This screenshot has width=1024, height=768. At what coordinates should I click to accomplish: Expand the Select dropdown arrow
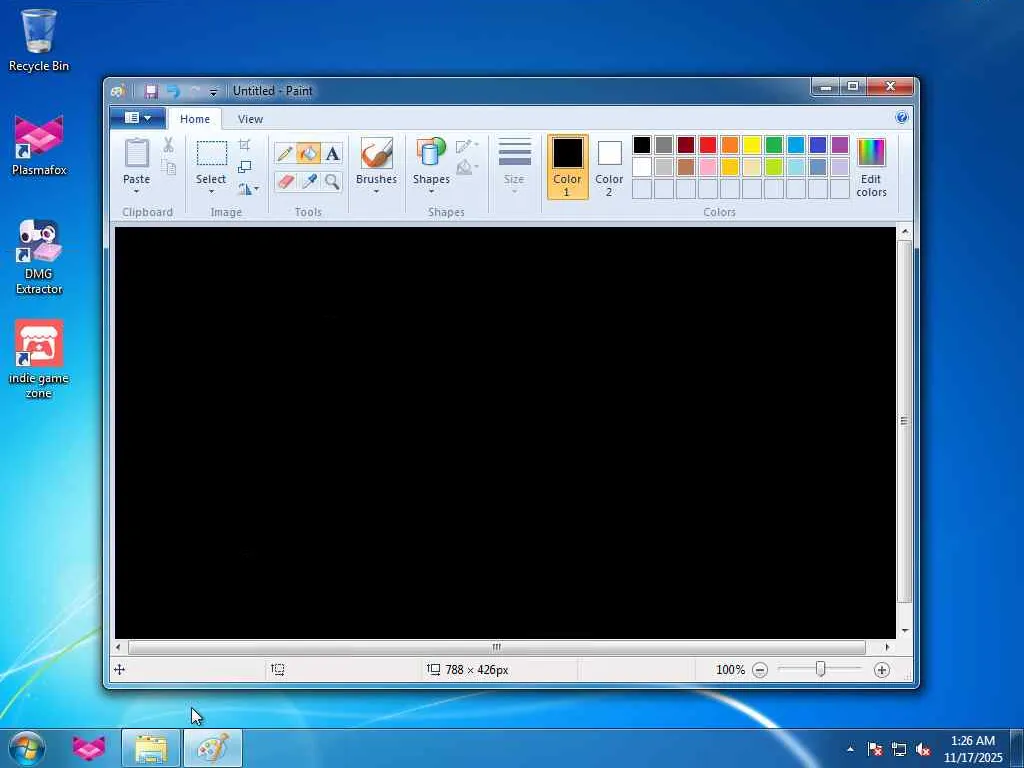pos(211,191)
